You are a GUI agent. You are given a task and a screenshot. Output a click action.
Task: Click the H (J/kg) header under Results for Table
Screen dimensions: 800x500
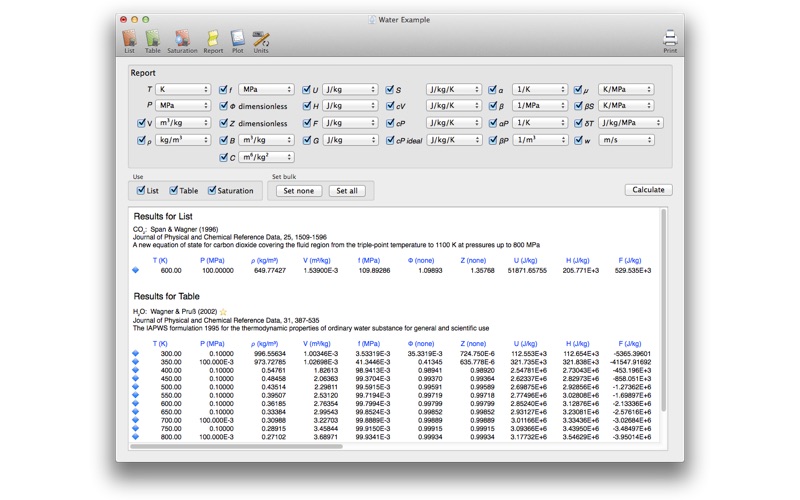(x=578, y=343)
